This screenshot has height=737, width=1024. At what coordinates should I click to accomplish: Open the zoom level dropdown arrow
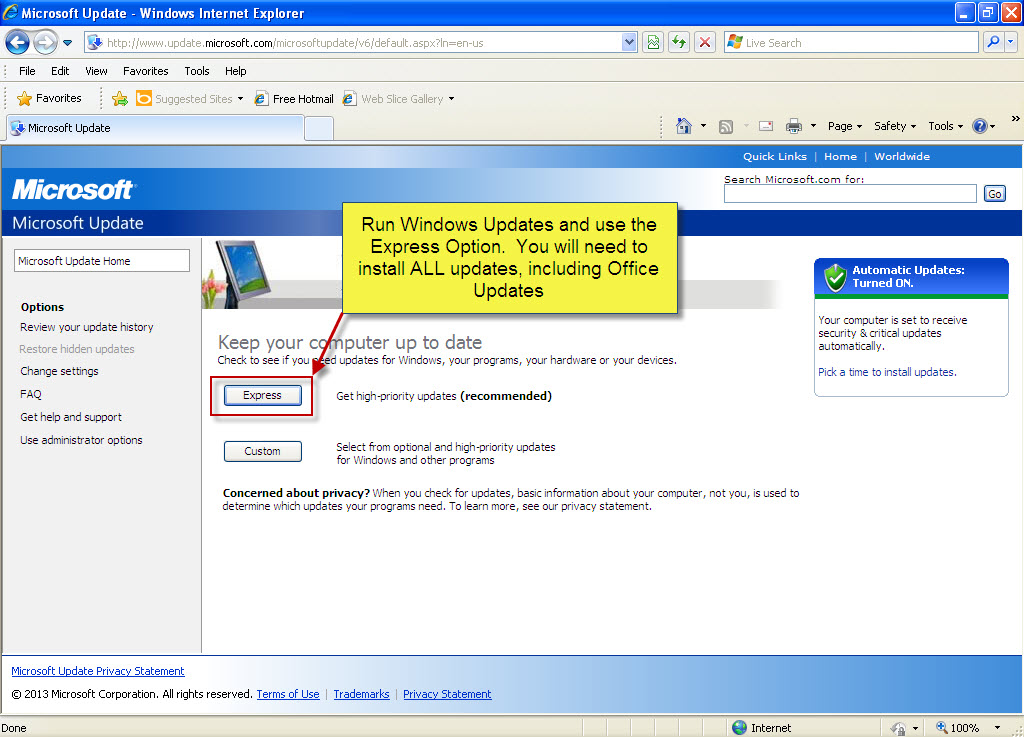tap(997, 728)
